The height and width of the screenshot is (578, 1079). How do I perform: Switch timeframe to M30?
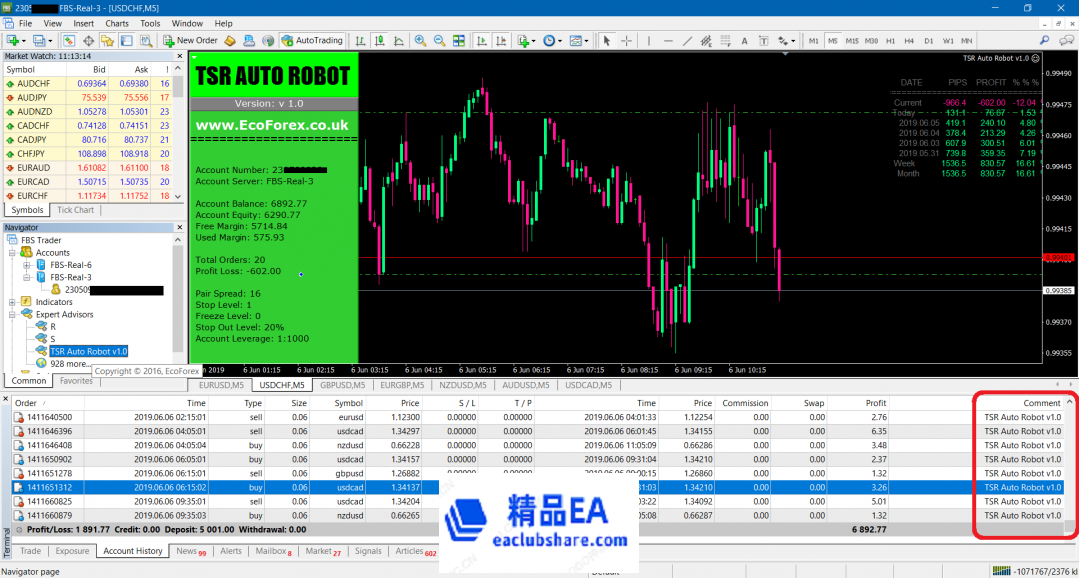[871, 41]
